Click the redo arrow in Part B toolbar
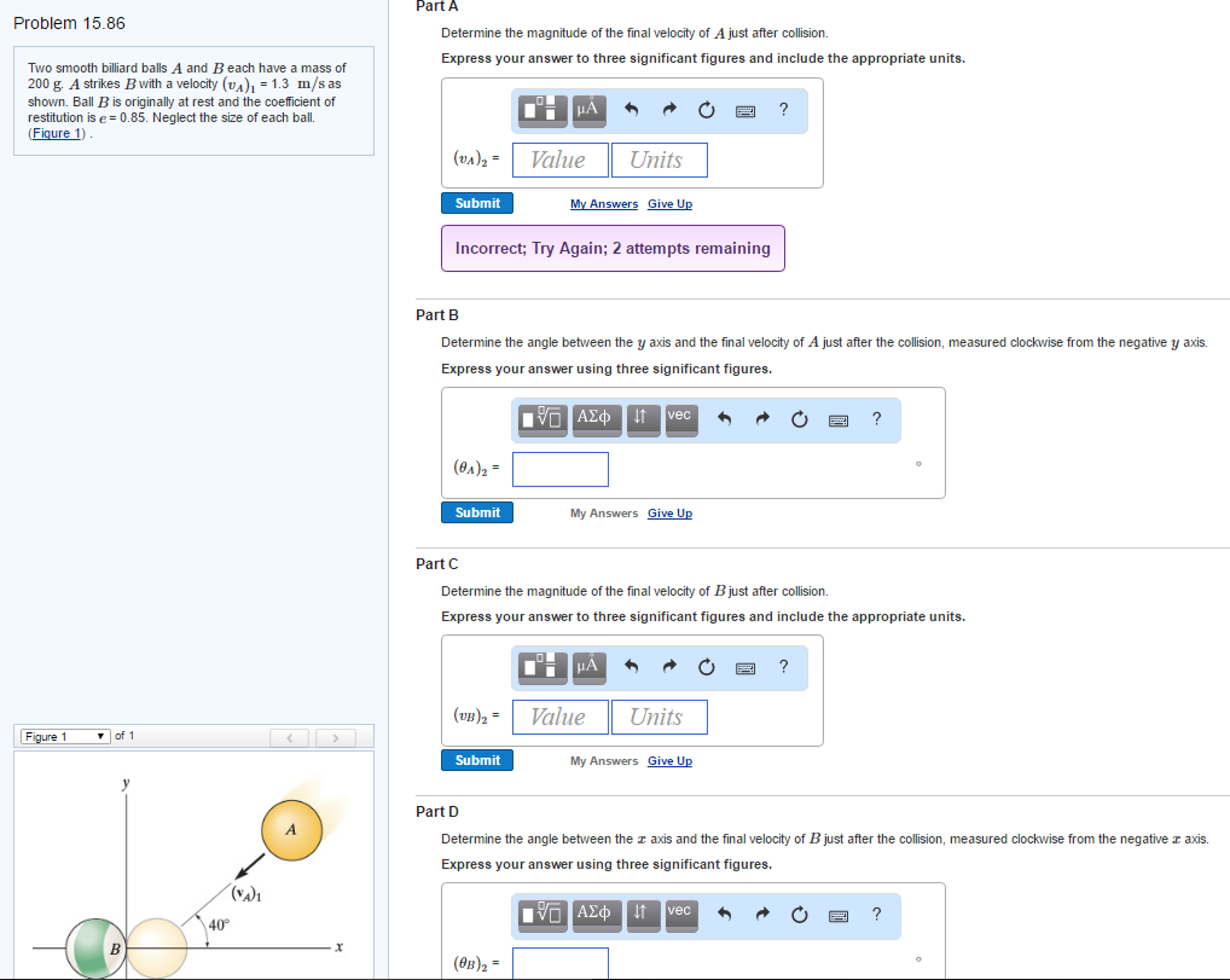This screenshot has width=1230, height=980. [762, 419]
